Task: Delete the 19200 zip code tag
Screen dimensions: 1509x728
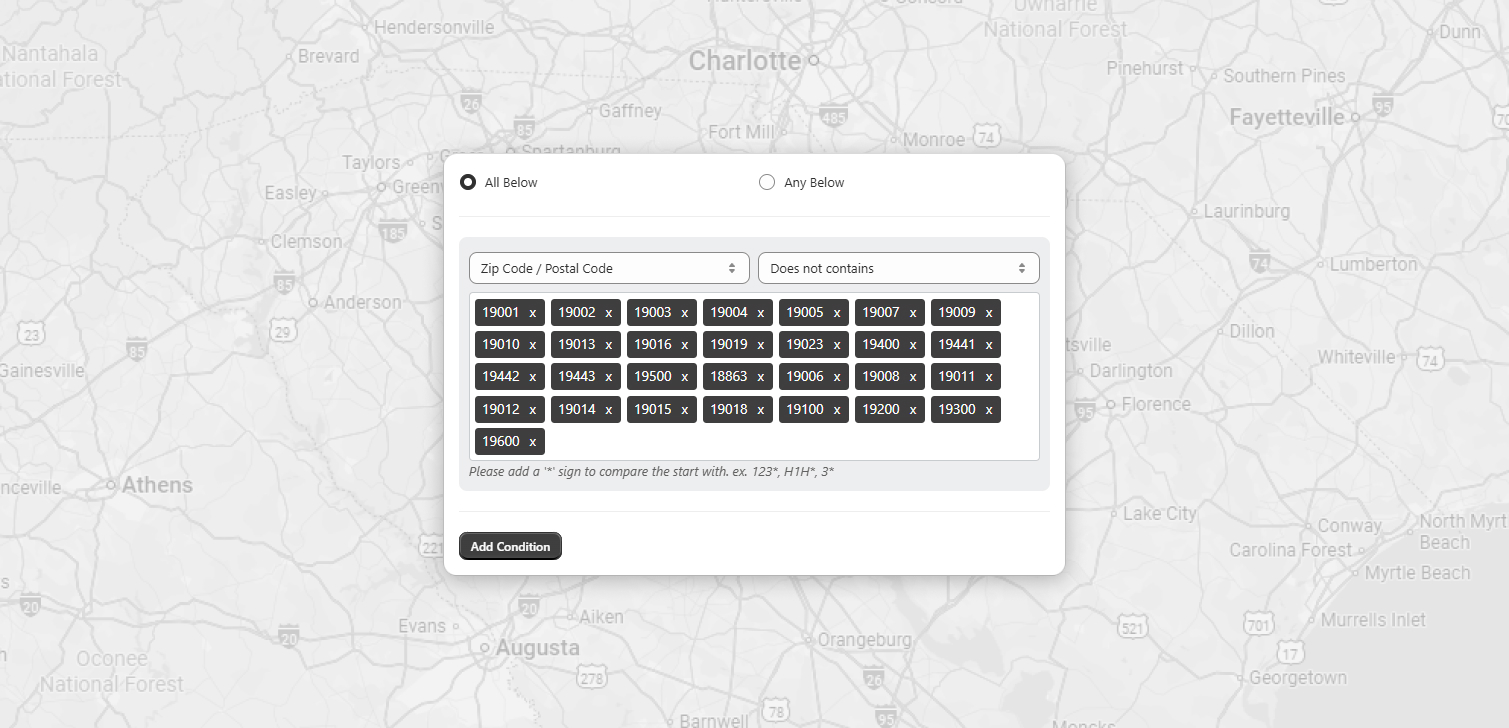Action: (912, 409)
